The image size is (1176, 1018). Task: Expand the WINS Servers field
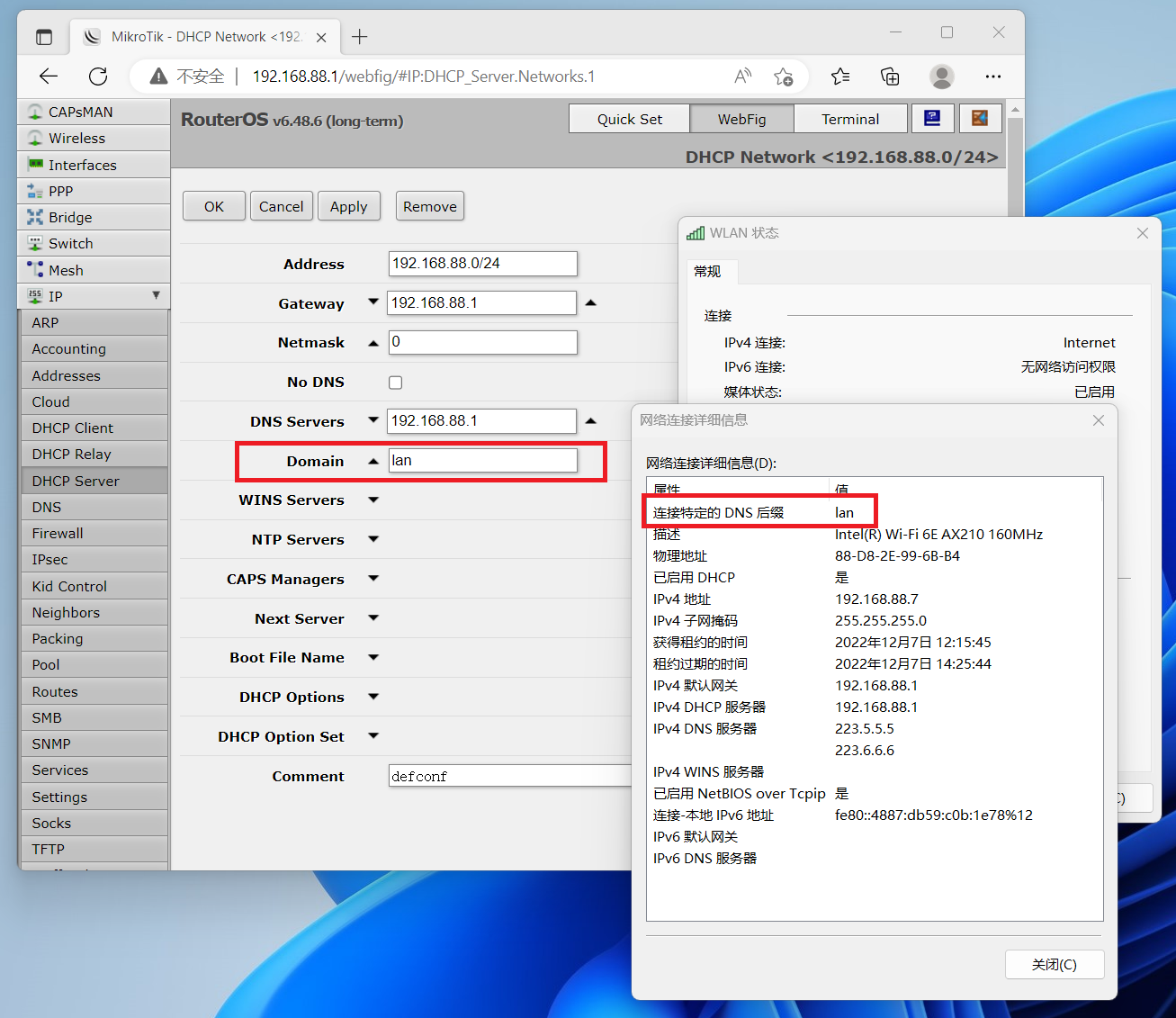point(373,500)
